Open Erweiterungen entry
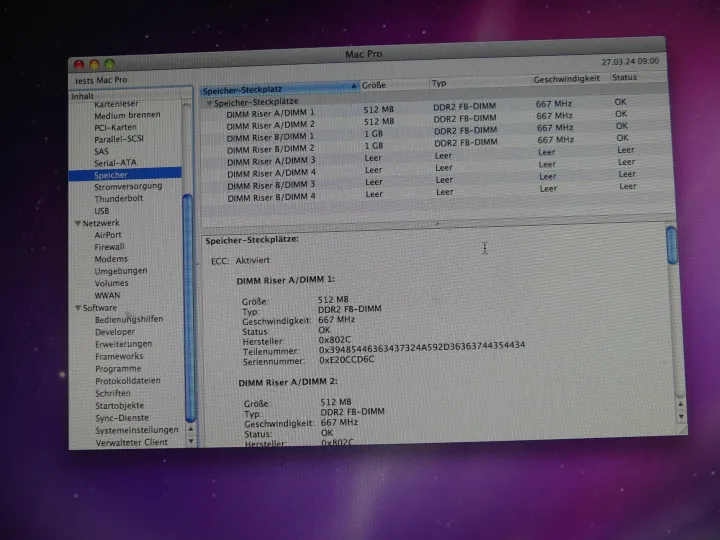This screenshot has width=720, height=540. 124,344
